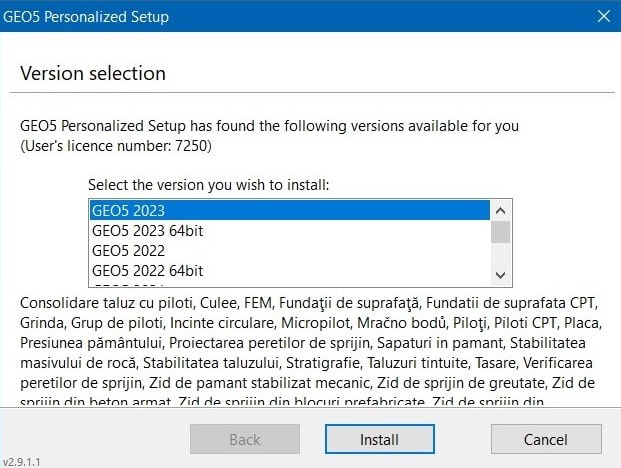Select GEO5 2022 in the version list

point(290,251)
